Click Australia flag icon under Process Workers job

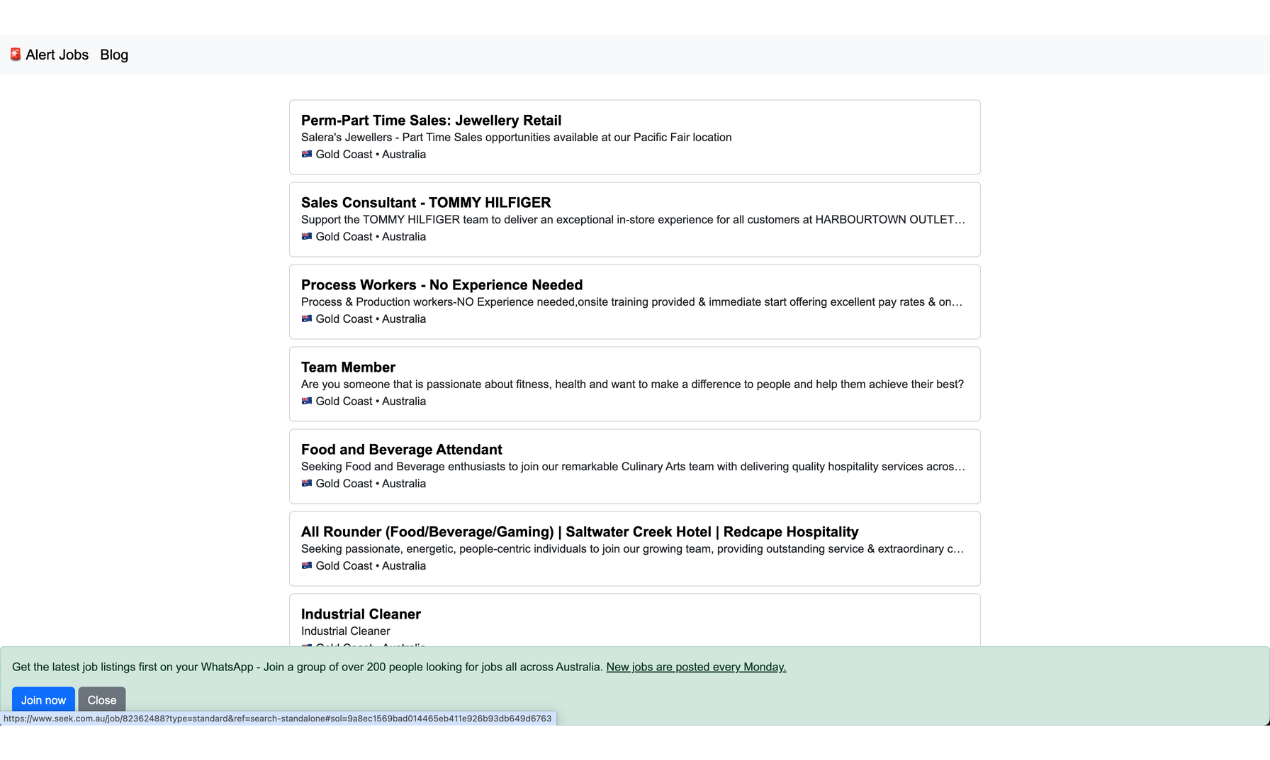pyautogui.click(x=307, y=319)
